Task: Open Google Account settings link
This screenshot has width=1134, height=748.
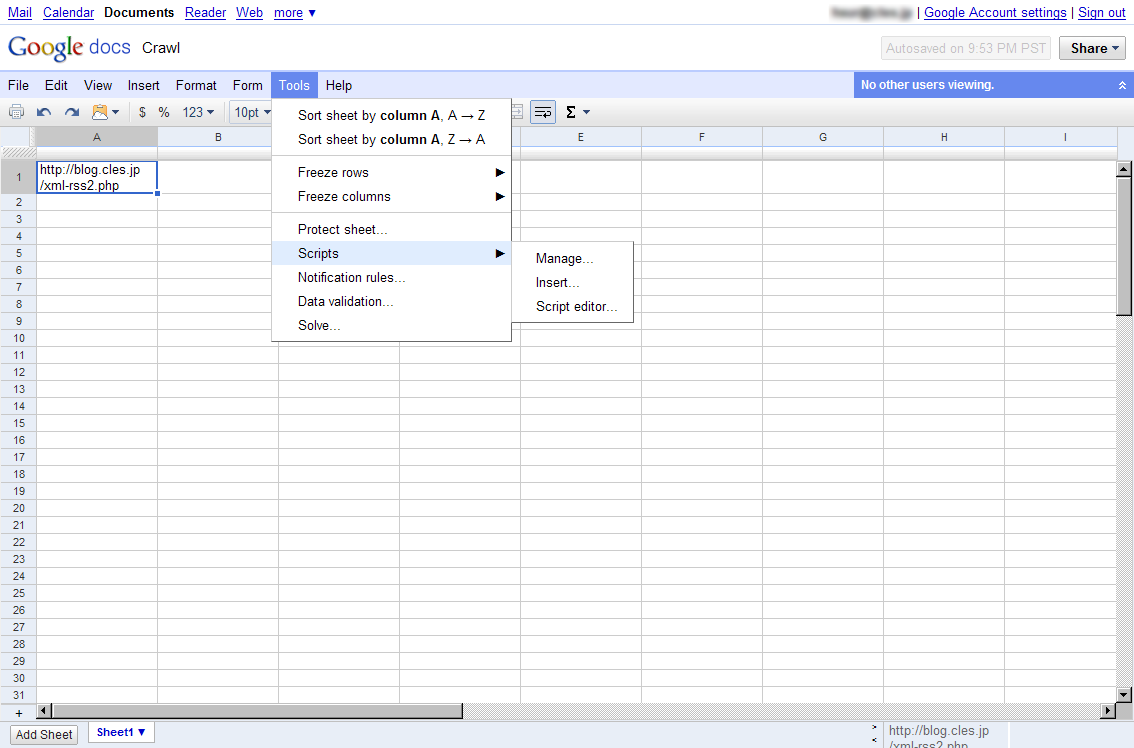Action: [995, 13]
